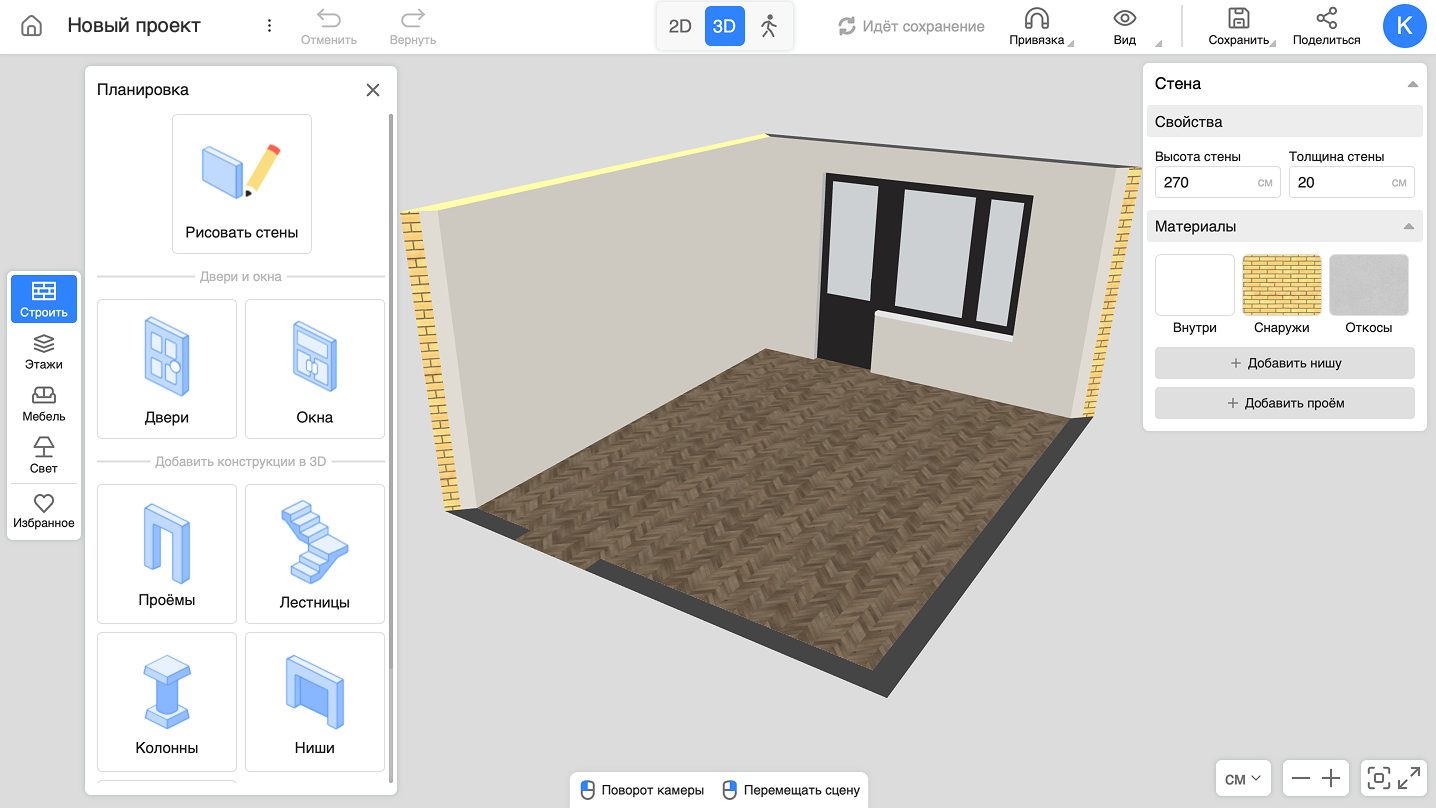Open the см units dropdown
1436x808 pixels.
click(1243, 778)
